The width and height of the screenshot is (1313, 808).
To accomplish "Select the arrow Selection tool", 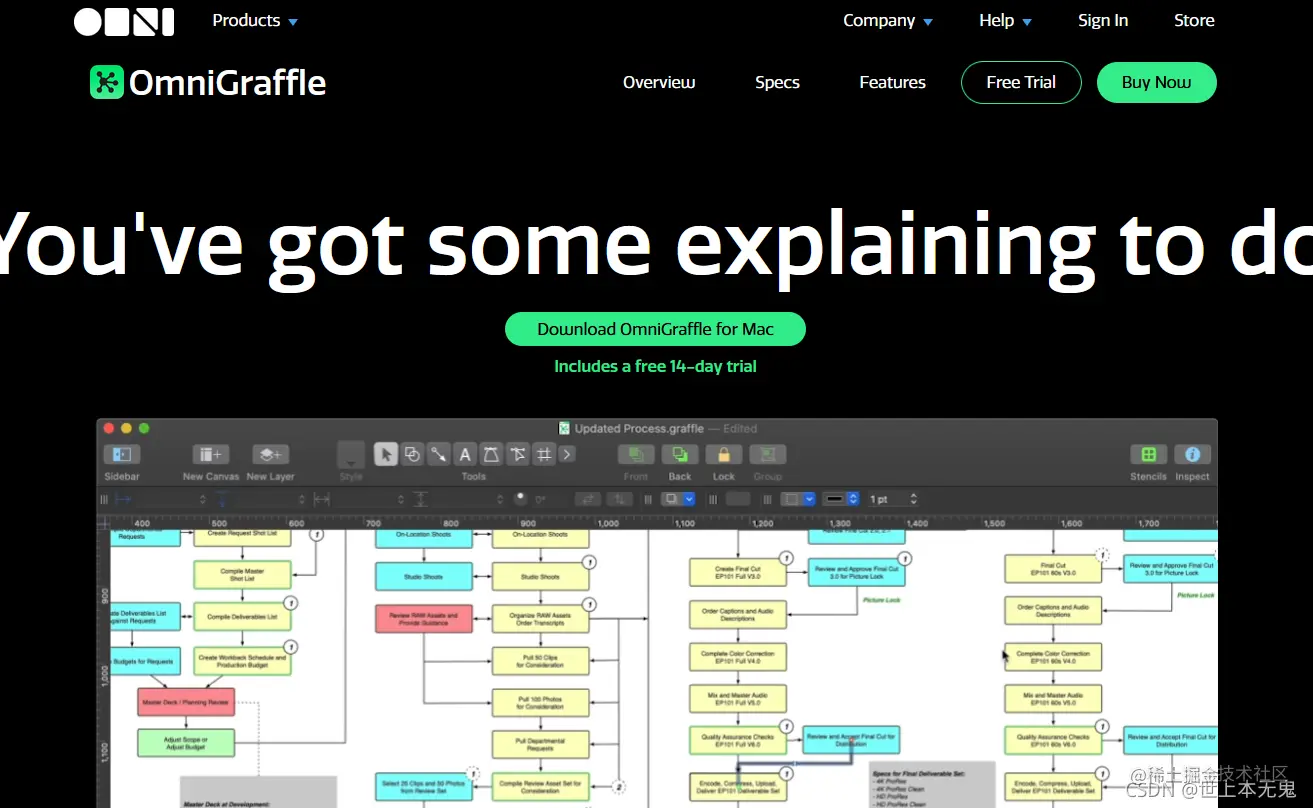I will pos(386,454).
